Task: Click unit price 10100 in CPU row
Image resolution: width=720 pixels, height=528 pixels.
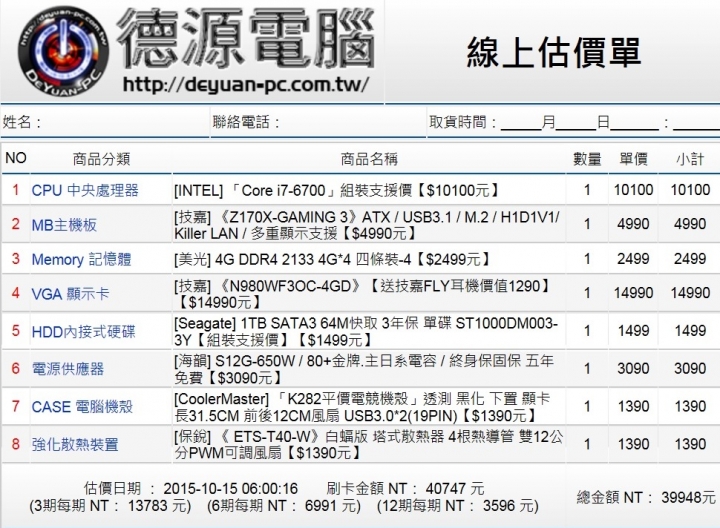Action: [x=633, y=190]
